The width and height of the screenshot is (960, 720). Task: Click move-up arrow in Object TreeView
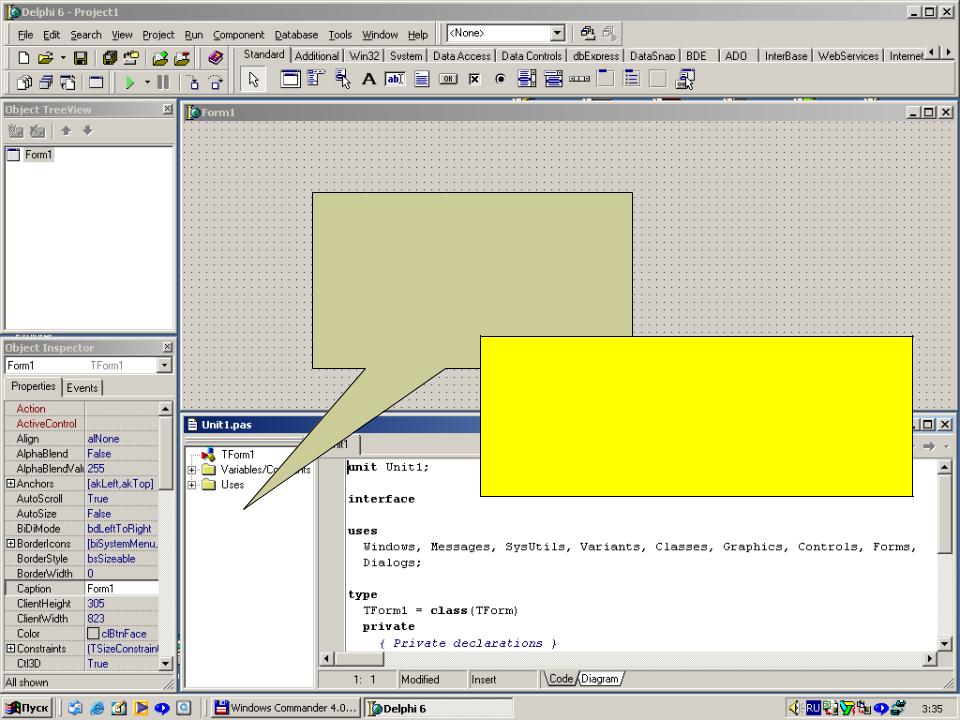point(66,130)
